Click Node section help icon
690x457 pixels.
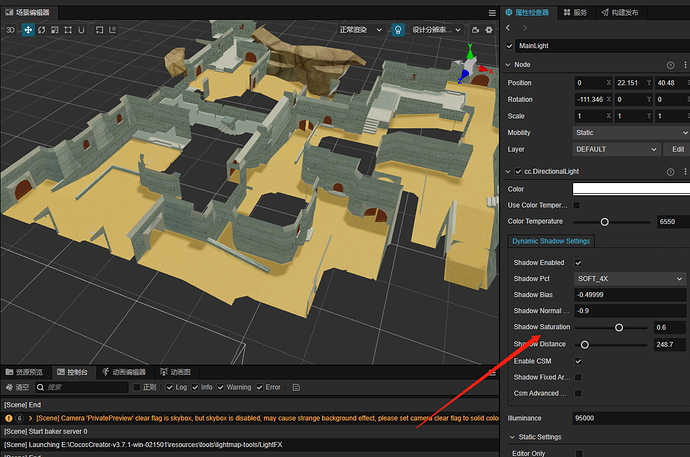click(x=670, y=64)
